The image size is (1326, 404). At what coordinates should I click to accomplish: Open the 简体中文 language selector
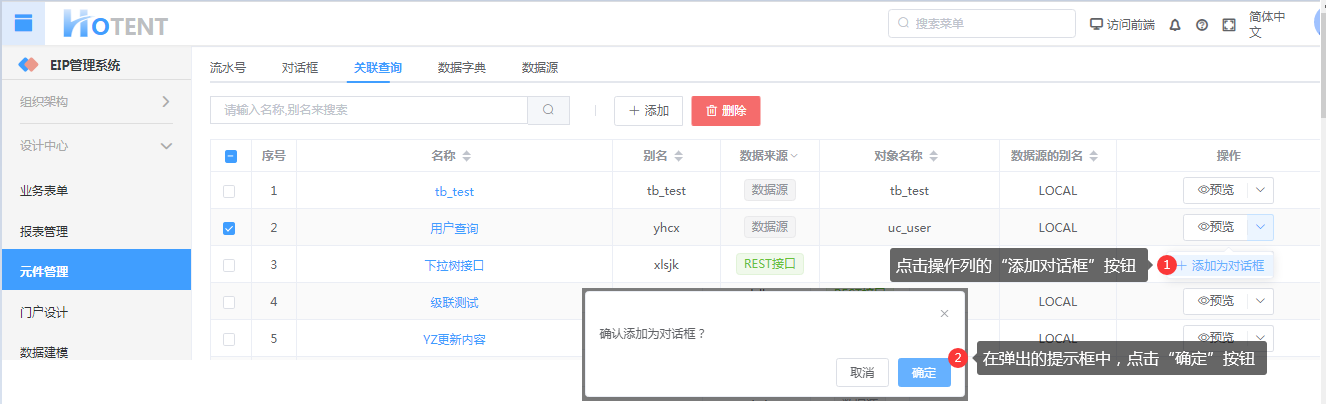click(x=1268, y=24)
